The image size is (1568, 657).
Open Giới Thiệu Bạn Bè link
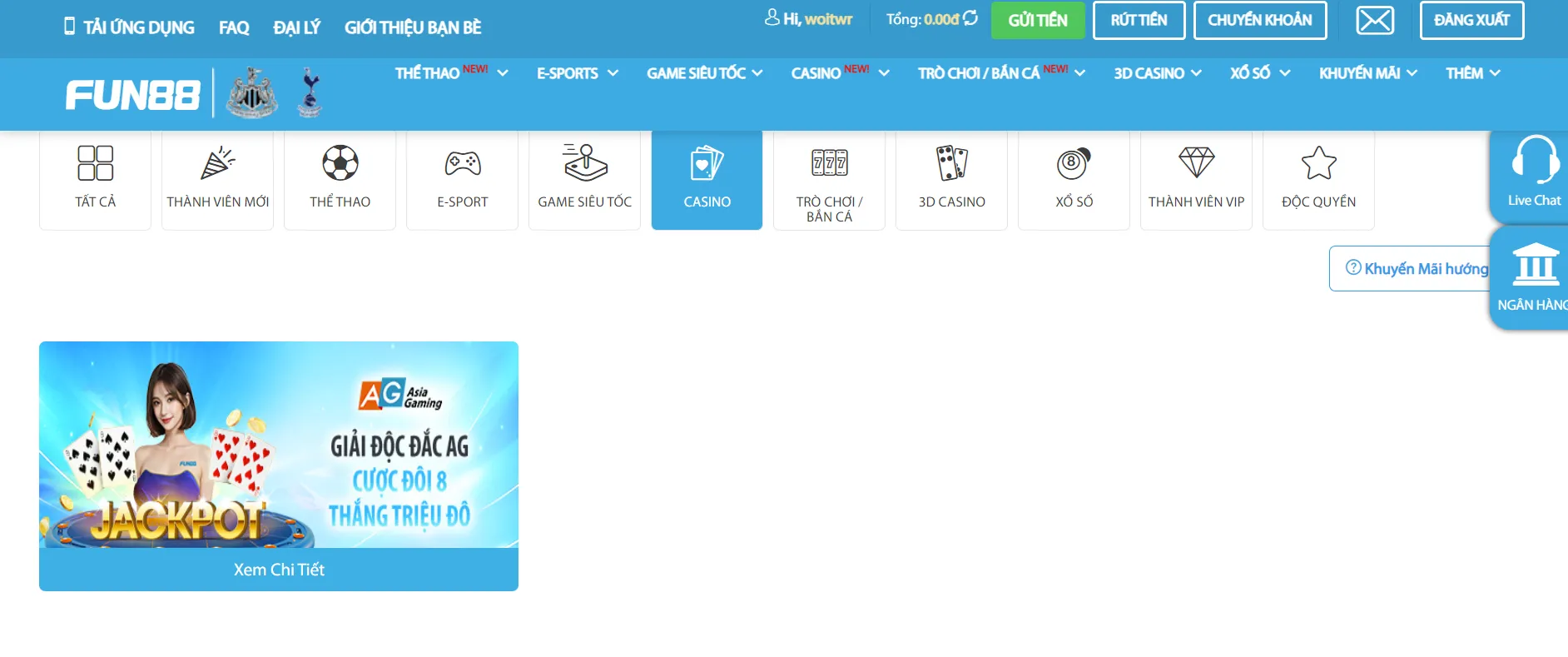[x=413, y=27]
